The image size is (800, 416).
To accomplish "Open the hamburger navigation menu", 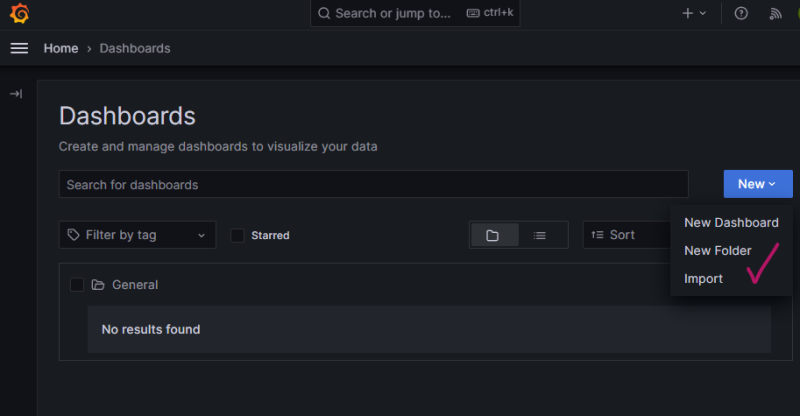I will 19,48.
